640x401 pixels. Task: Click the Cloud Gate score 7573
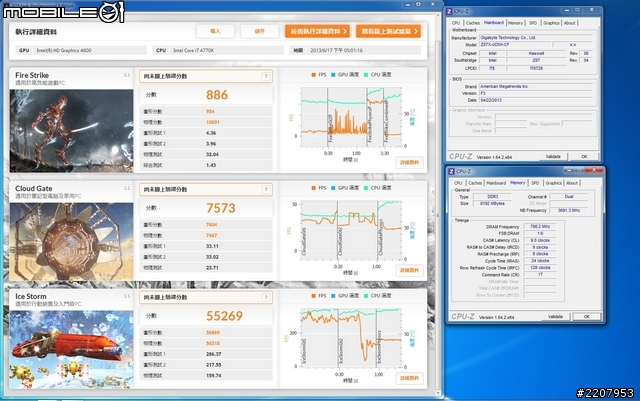pos(221,208)
